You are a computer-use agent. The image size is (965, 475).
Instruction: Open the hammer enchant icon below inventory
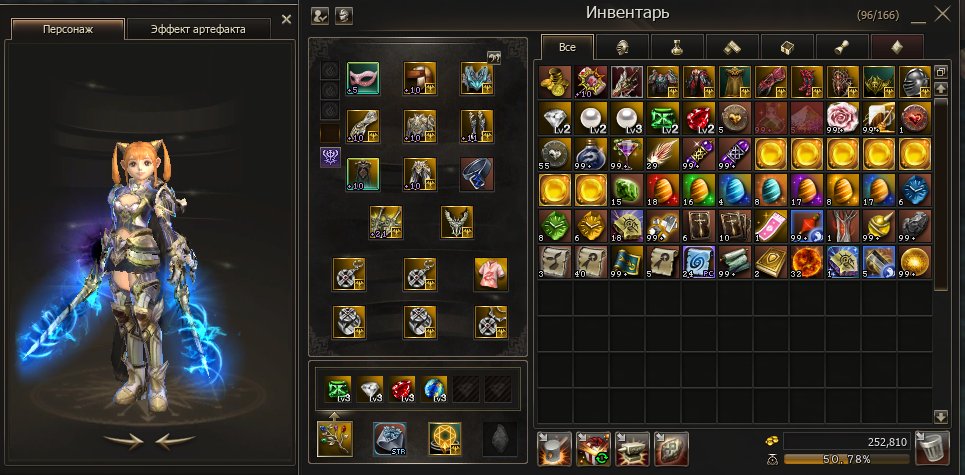click(555, 449)
